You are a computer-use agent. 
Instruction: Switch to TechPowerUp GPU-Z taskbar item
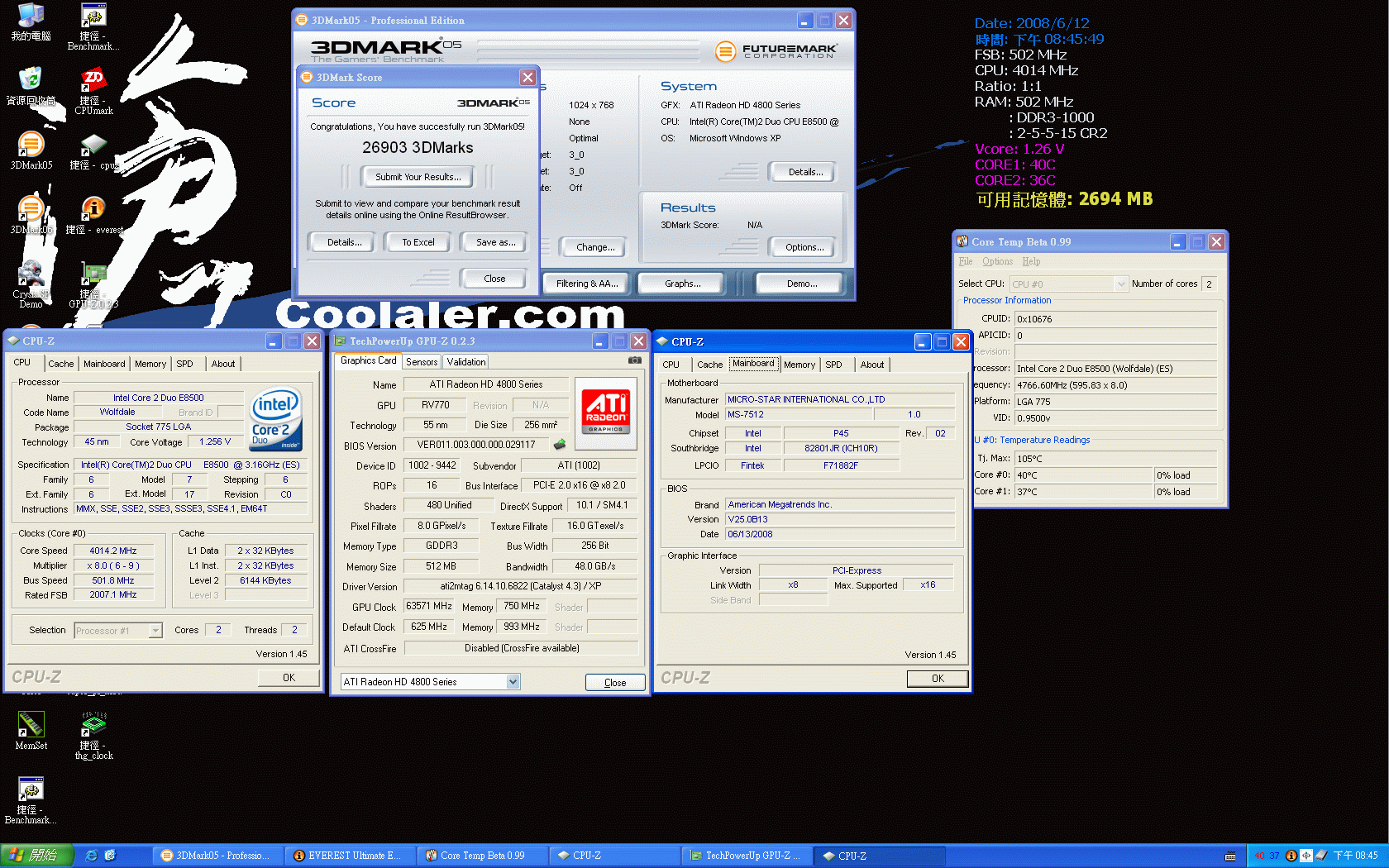tap(747, 856)
